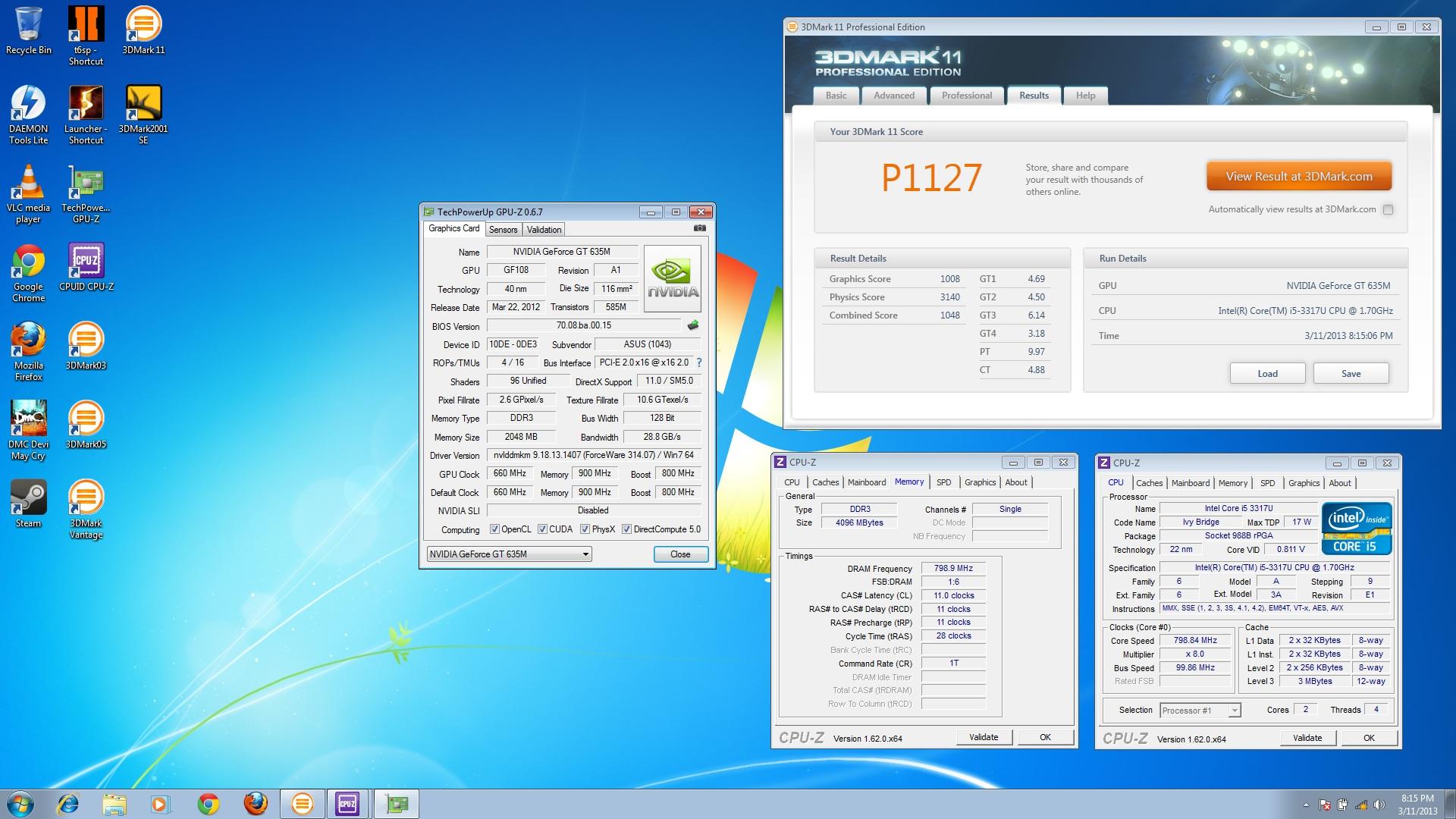Open Internet Explorer from the taskbar
Viewport: 1456px width, 819px height.
coord(68,804)
